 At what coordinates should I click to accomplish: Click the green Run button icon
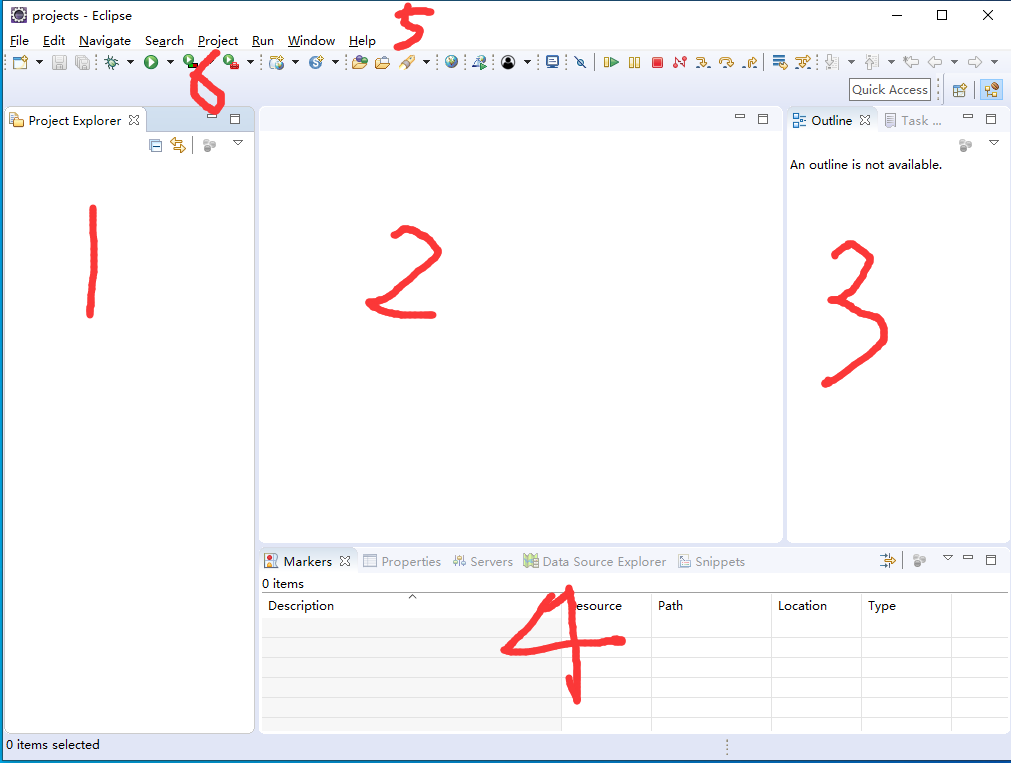[x=151, y=62]
